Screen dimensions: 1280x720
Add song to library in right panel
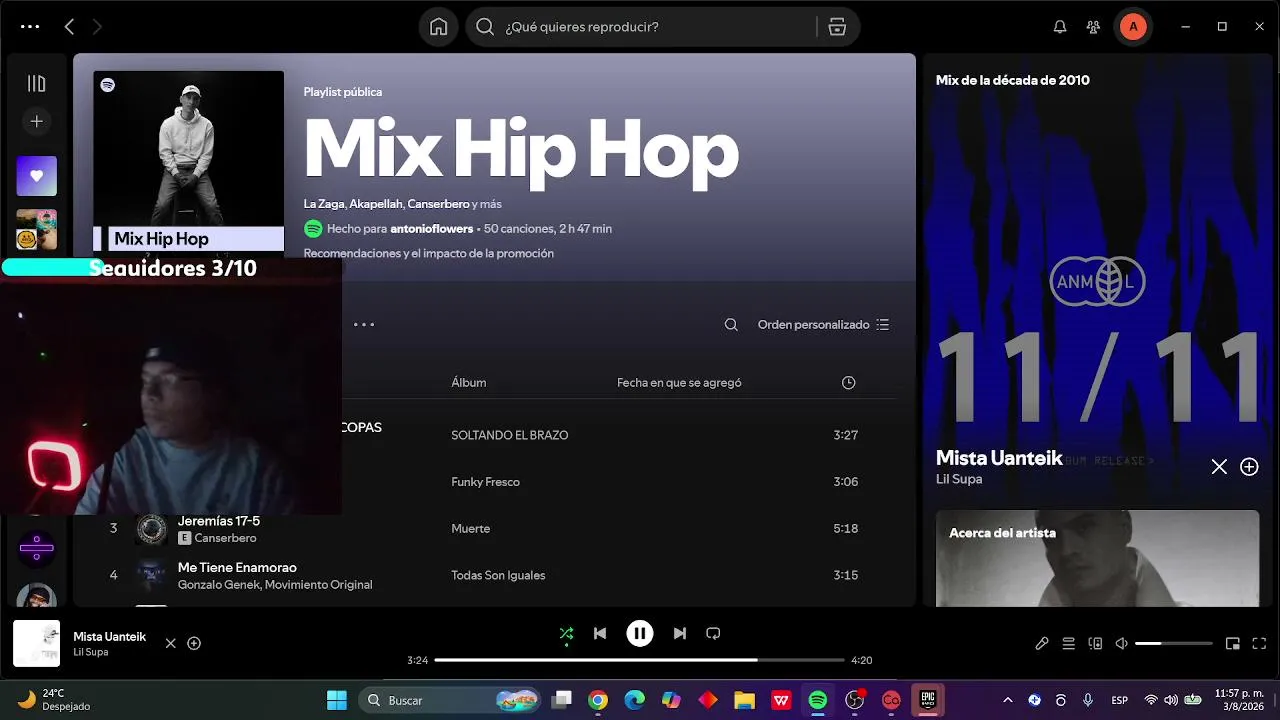coord(1249,467)
